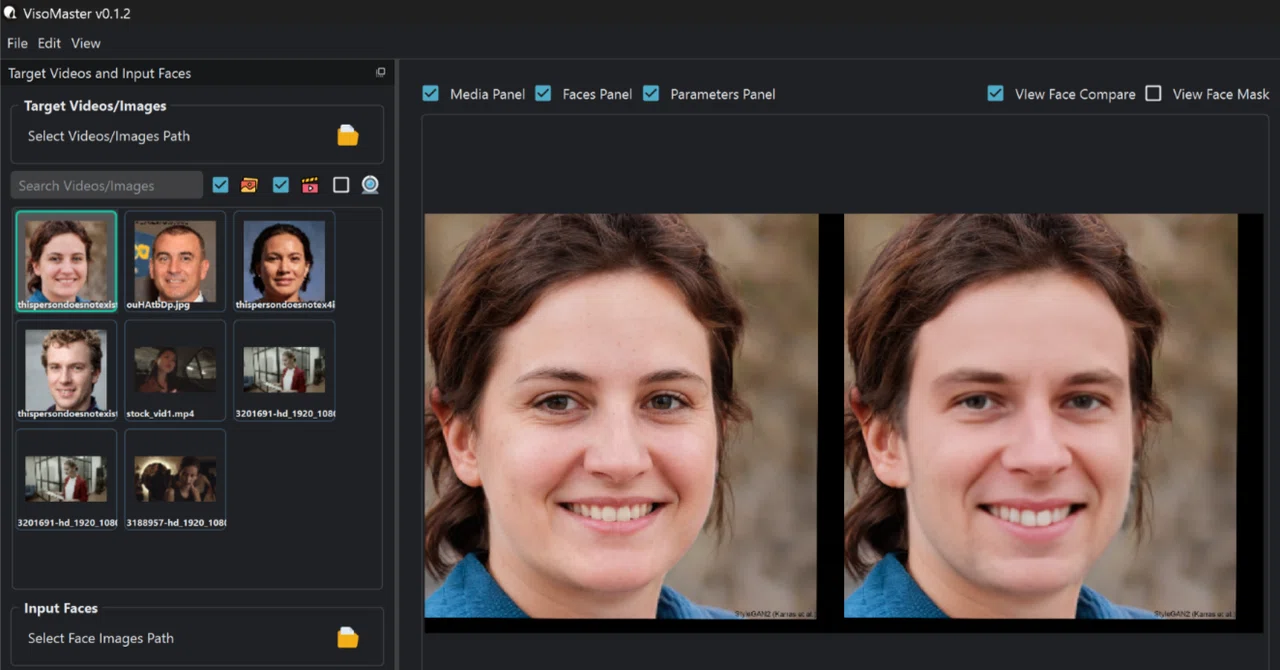Uncheck the images filter checkbox

[220, 185]
